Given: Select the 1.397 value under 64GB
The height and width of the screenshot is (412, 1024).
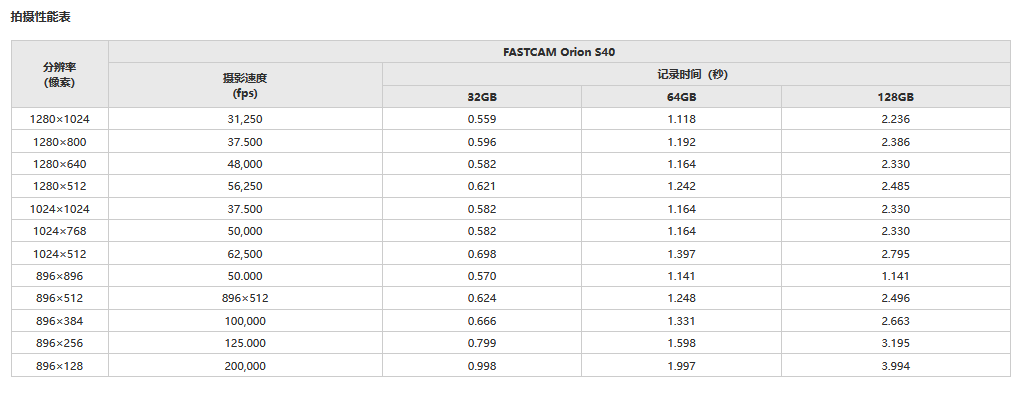Looking at the screenshot, I should click(681, 253).
